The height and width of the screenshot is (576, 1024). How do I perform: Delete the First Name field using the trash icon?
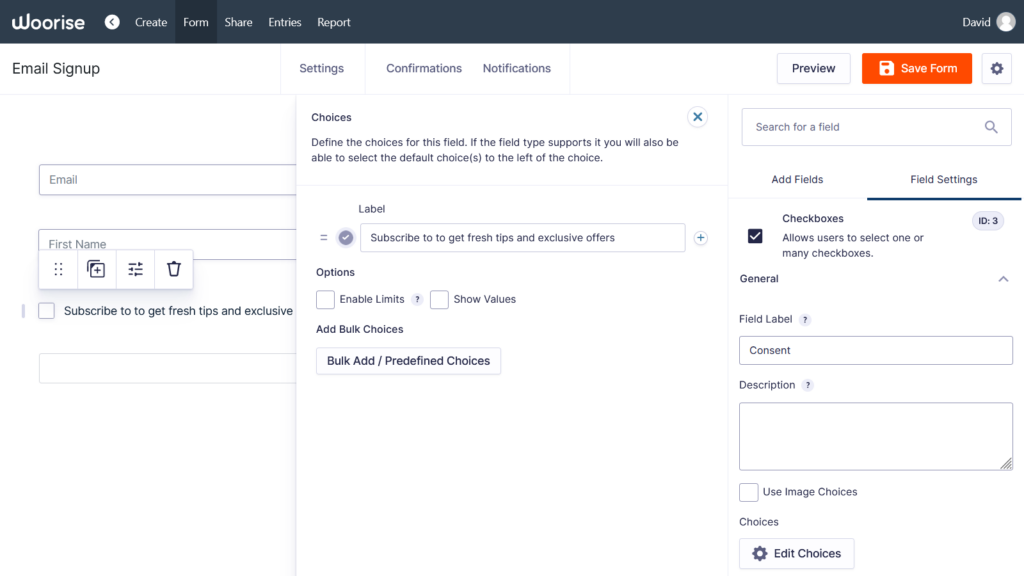click(173, 269)
